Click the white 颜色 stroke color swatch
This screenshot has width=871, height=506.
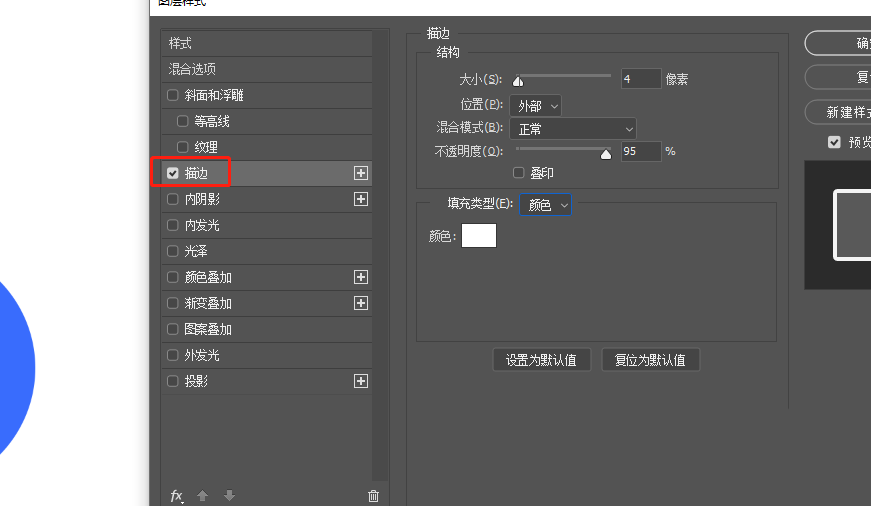(x=479, y=236)
